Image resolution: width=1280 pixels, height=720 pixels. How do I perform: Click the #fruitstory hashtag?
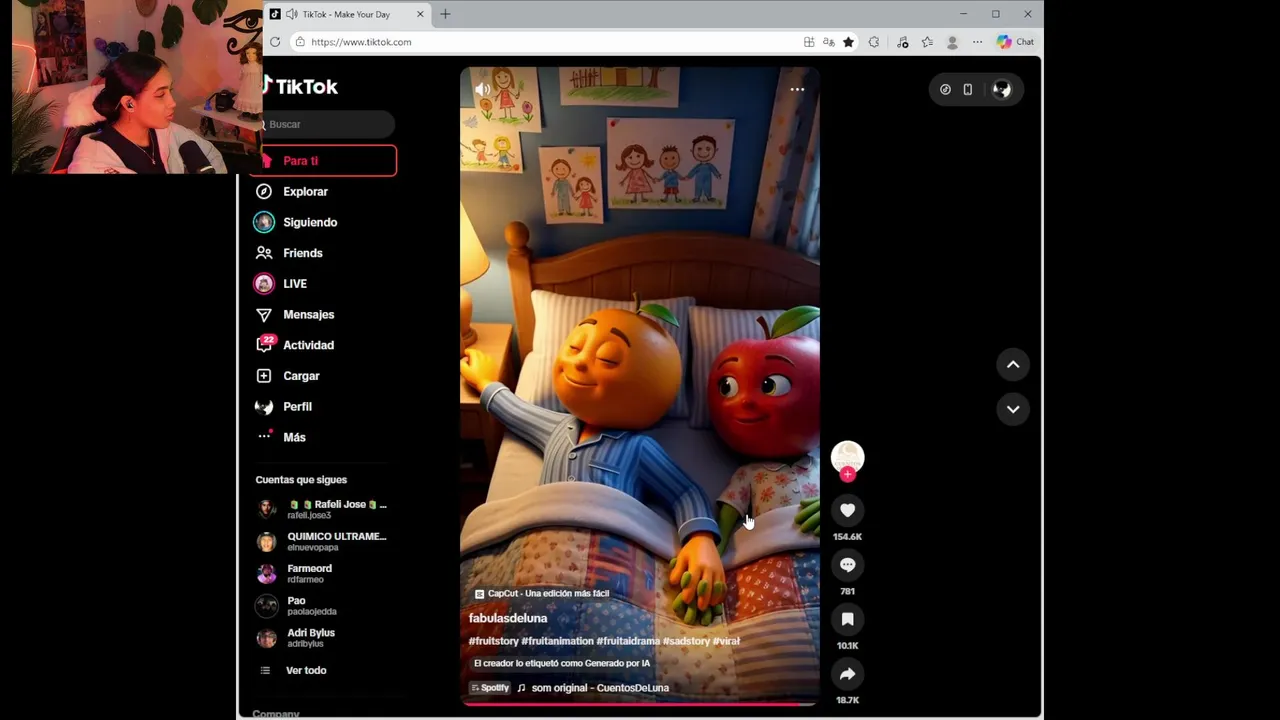click(x=493, y=641)
